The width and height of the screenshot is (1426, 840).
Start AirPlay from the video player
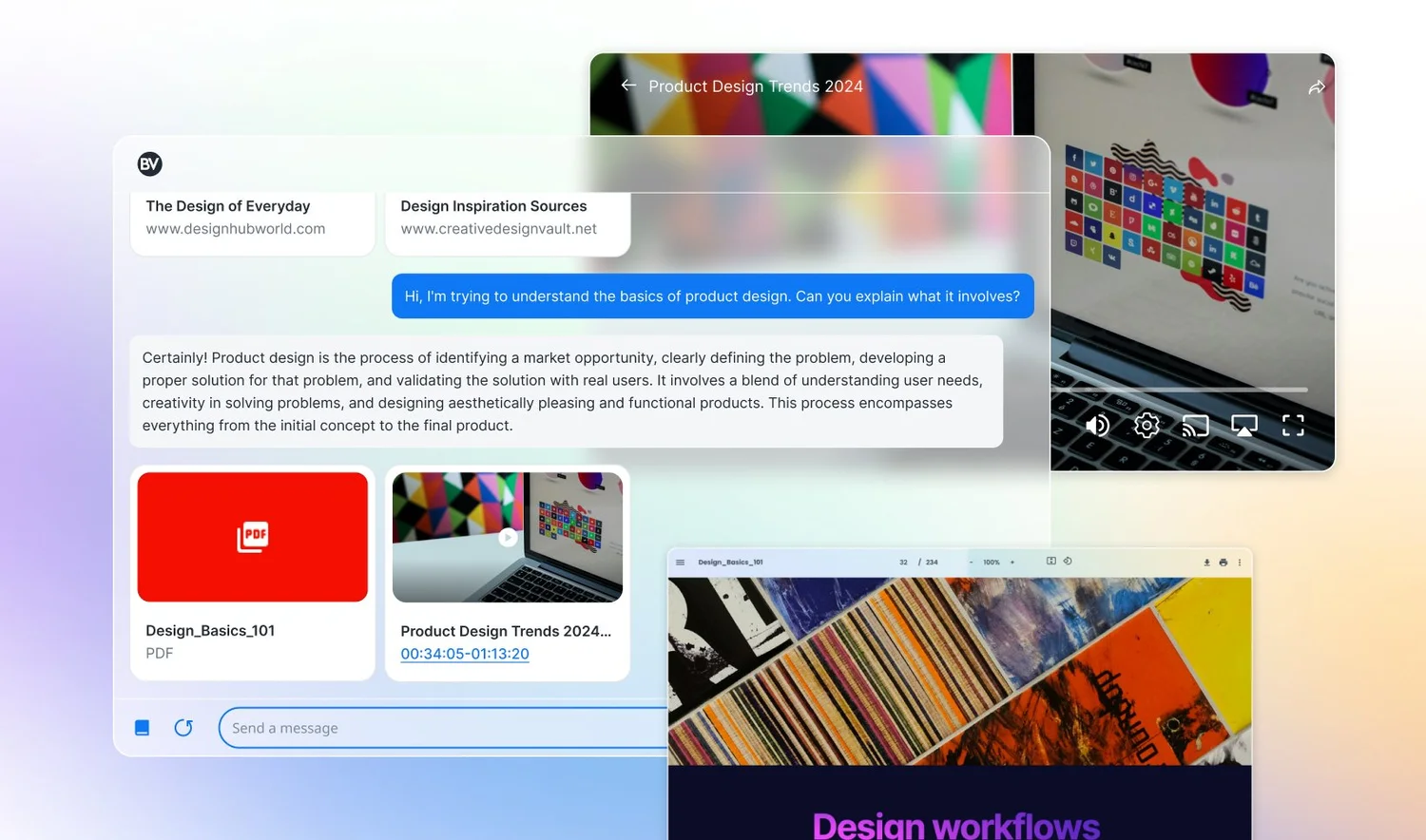tap(1244, 425)
